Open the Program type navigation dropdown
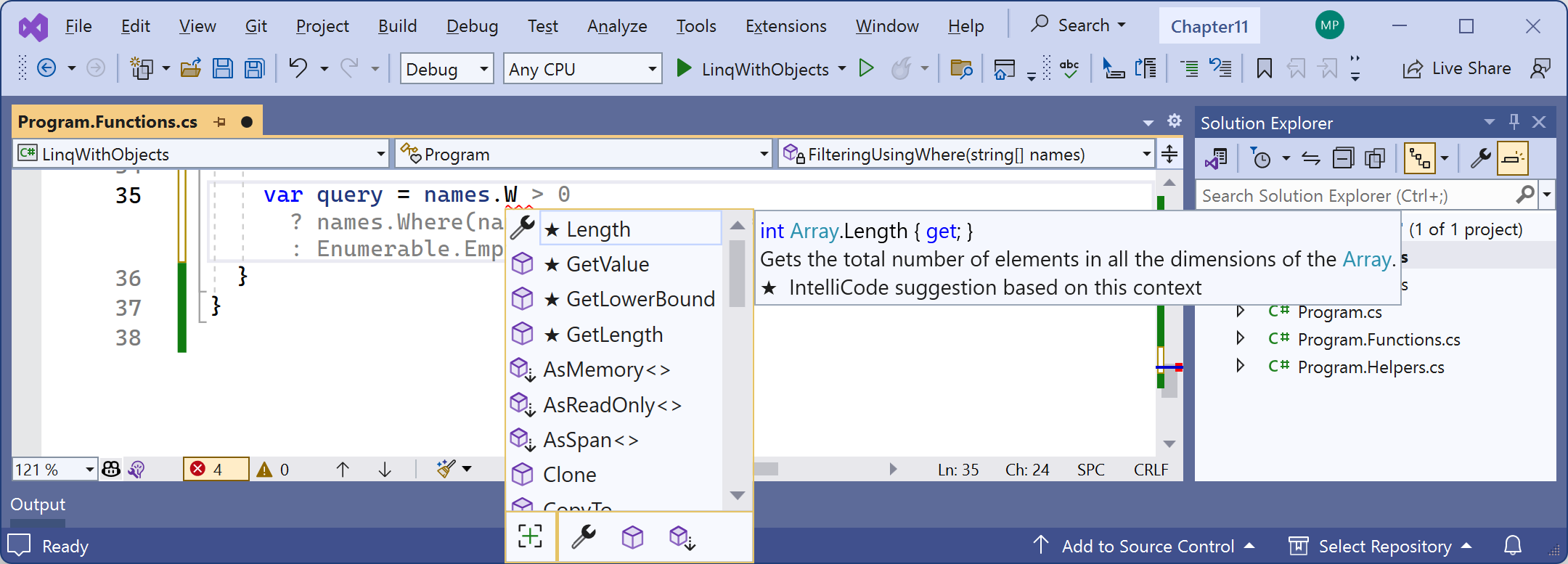Image resolution: width=1568 pixels, height=564 pixels. point(584,154)
